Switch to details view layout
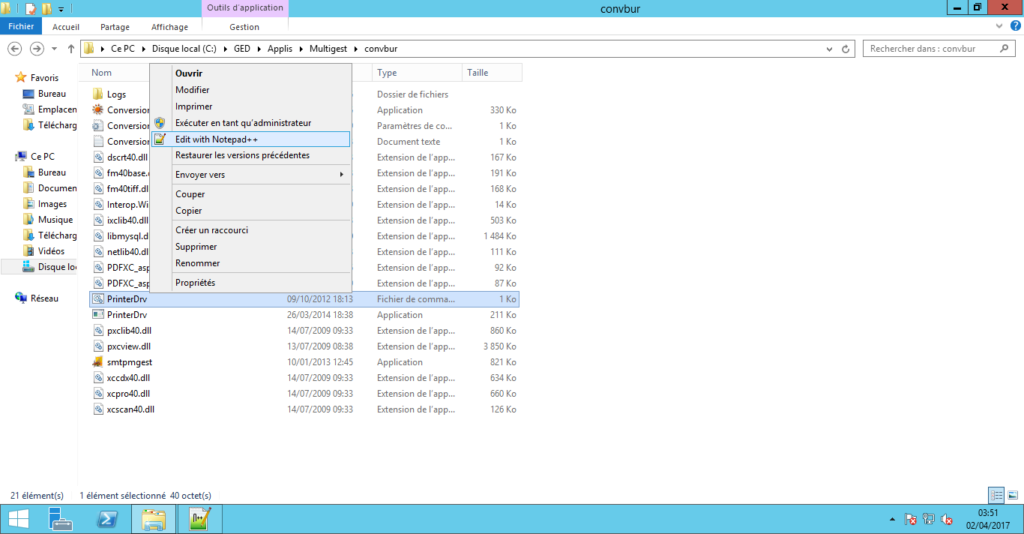The height and width of the screenshot is (534, 1024). (x=996, y=495)
